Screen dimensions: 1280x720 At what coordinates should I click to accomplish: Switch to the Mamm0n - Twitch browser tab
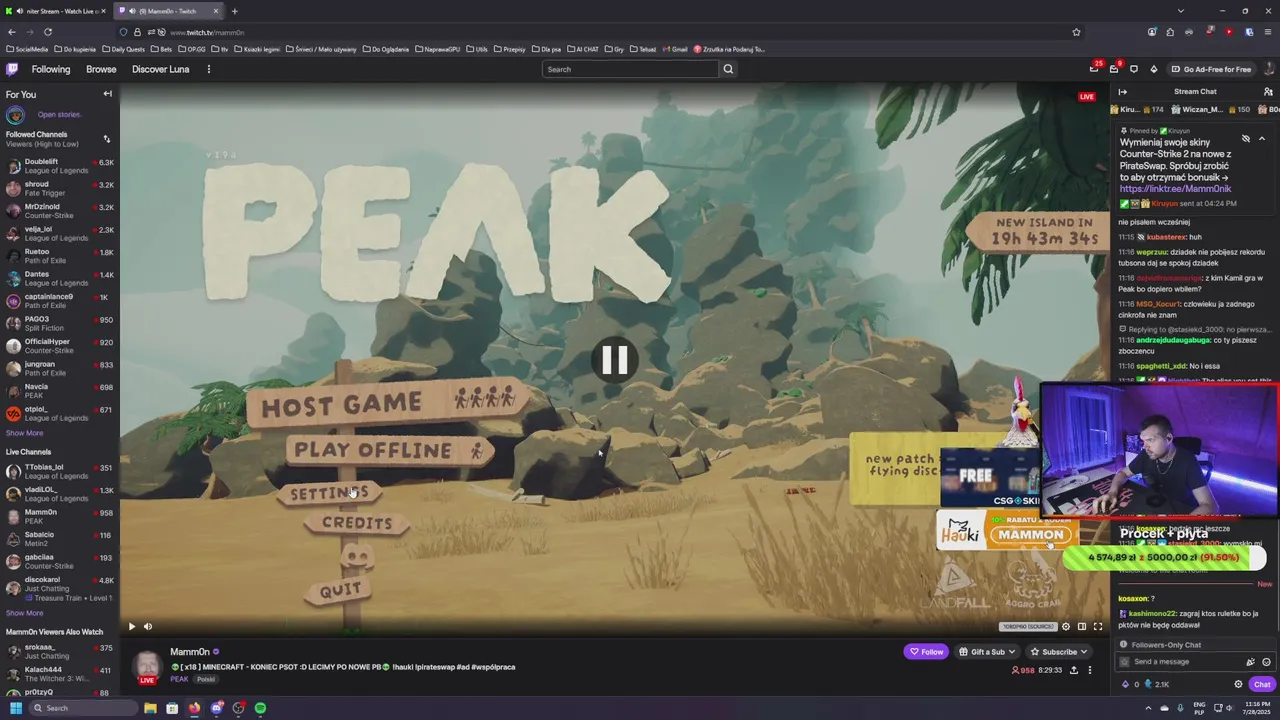(168, 11)
